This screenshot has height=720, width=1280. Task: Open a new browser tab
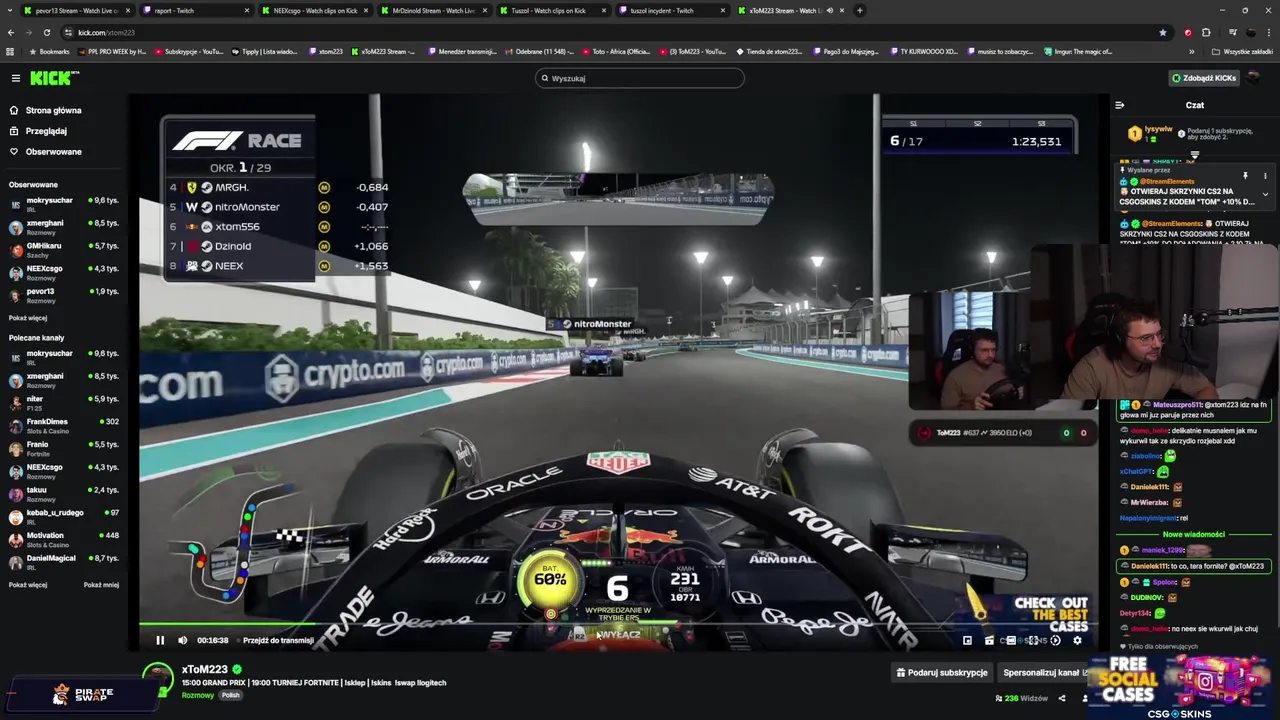pyautogui.click(x=859, y=10)
